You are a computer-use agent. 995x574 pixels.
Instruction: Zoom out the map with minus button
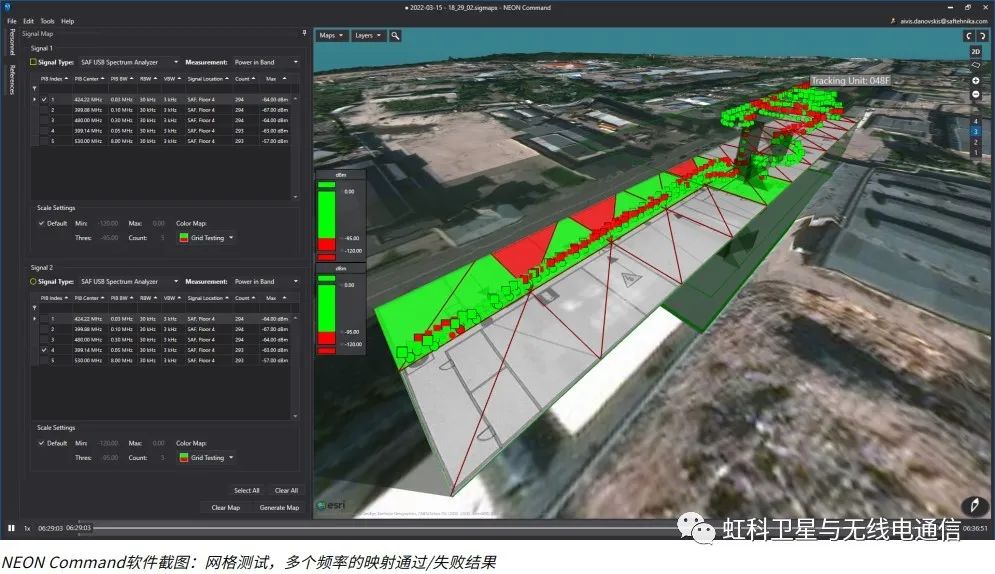975,95
